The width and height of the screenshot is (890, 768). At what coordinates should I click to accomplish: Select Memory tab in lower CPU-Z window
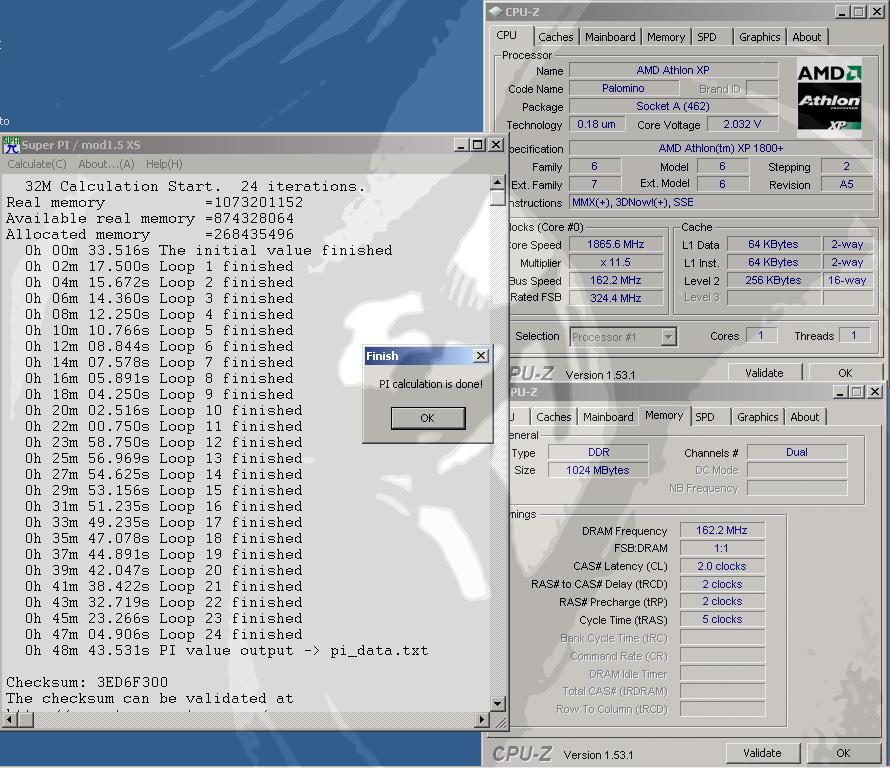664,416
